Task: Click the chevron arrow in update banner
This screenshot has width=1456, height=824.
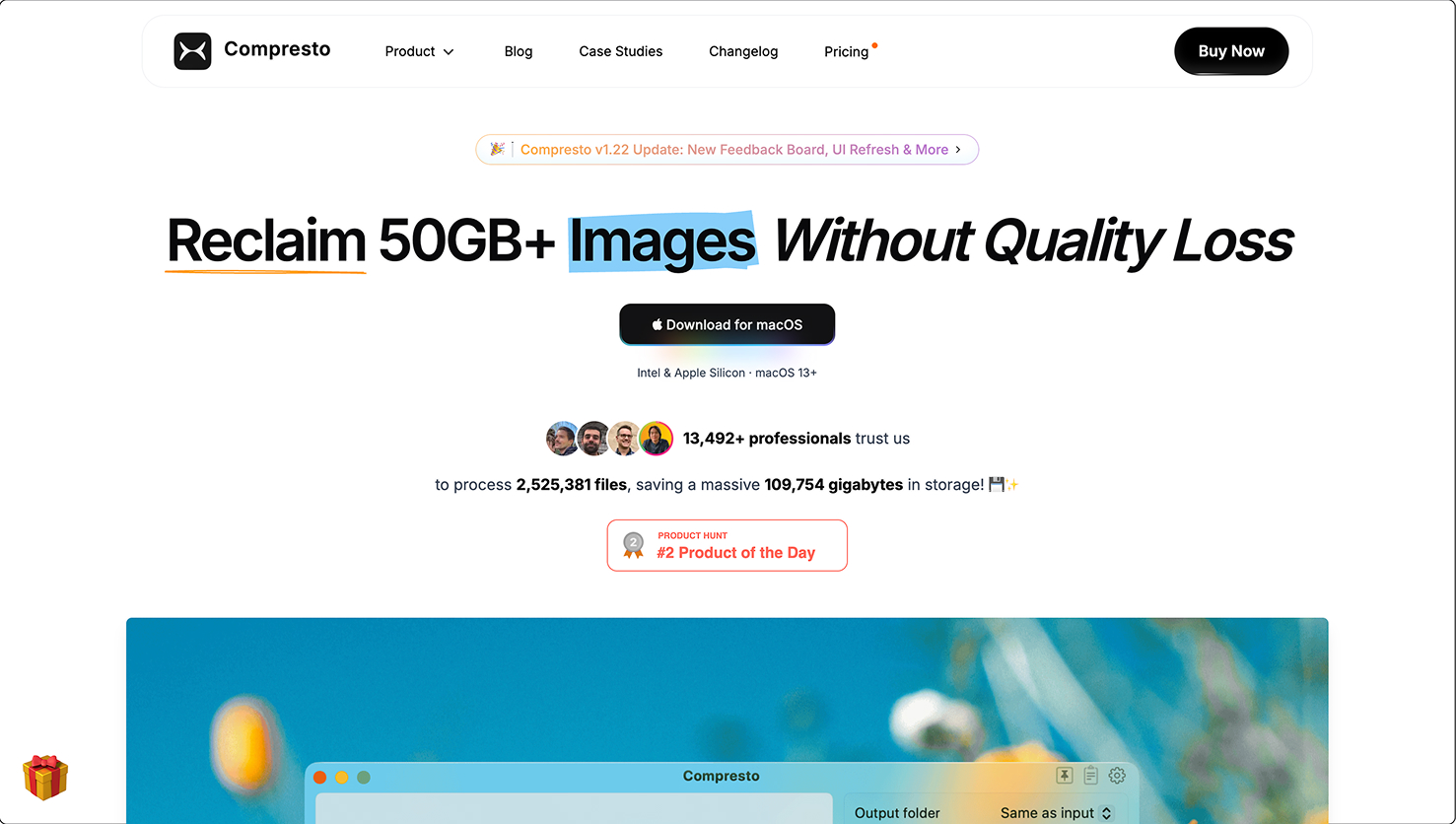Action: pos(958,150)
